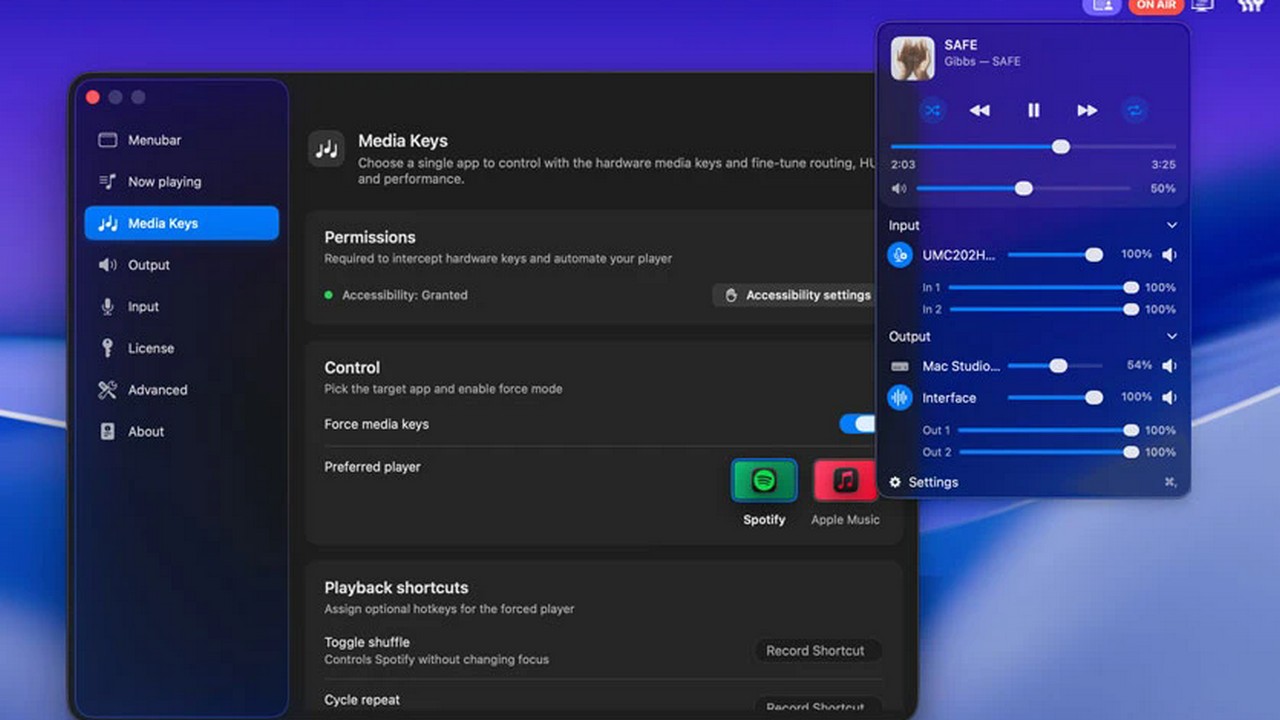This screenshot has height=720, width=1280.
Task: Click the Interface output device icon
Action: [x=900, y=398]
